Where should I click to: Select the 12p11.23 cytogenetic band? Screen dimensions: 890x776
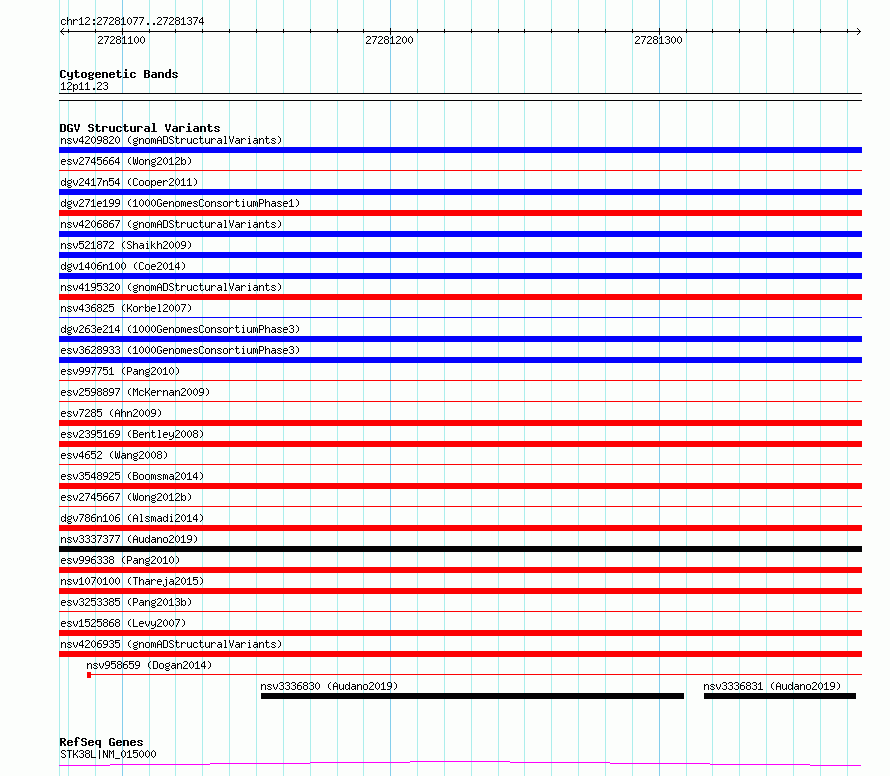coord(460,97)
